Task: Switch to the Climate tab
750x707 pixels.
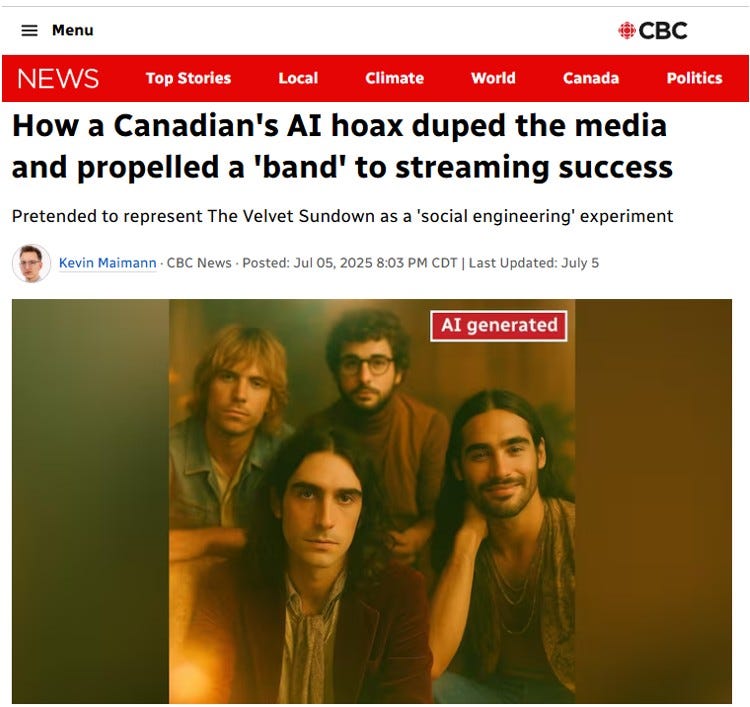Action: tap(395, 78)
